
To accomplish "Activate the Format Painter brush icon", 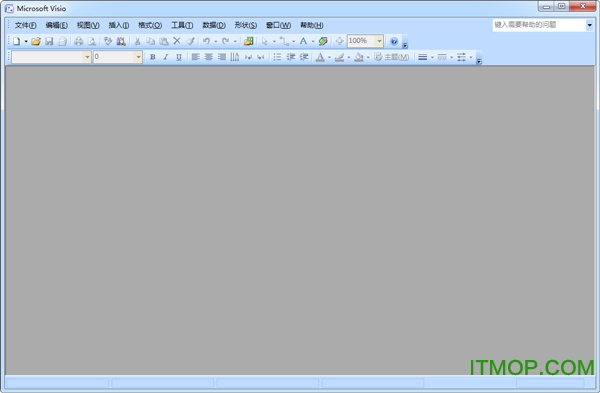I will click(190, 41).
